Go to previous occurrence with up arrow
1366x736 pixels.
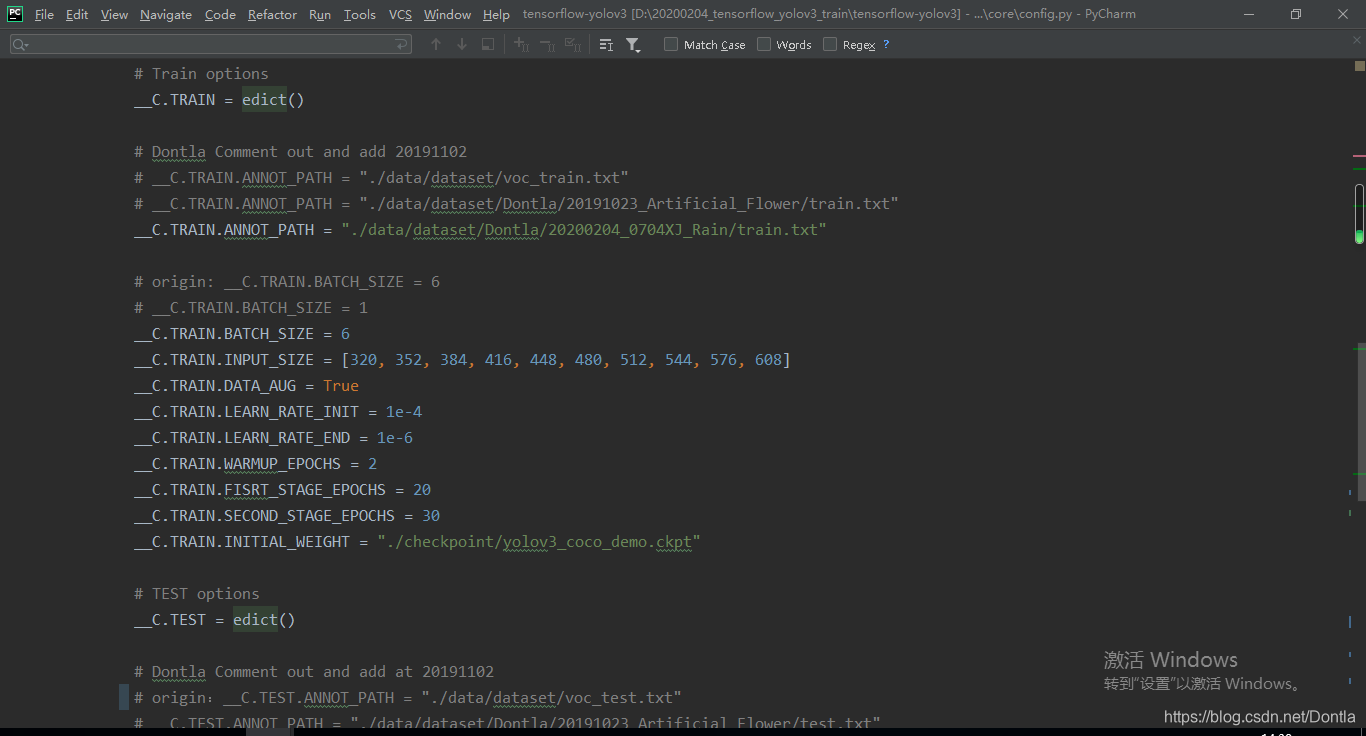pyautogui.click(x=435, y=45)
